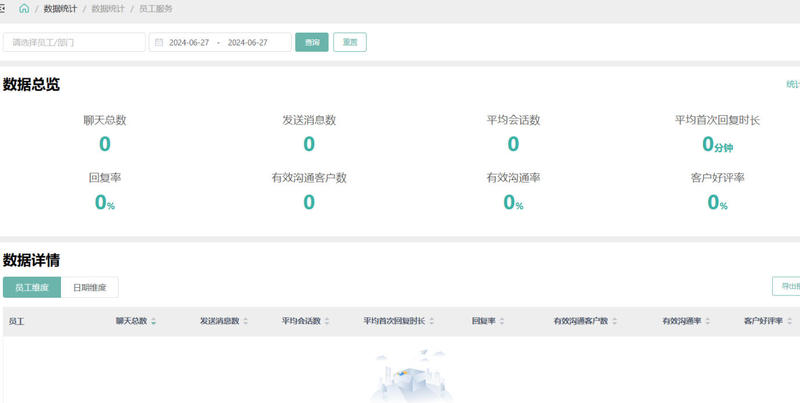
Task: Switch to the 日期维度 tab
Action: 89,287
